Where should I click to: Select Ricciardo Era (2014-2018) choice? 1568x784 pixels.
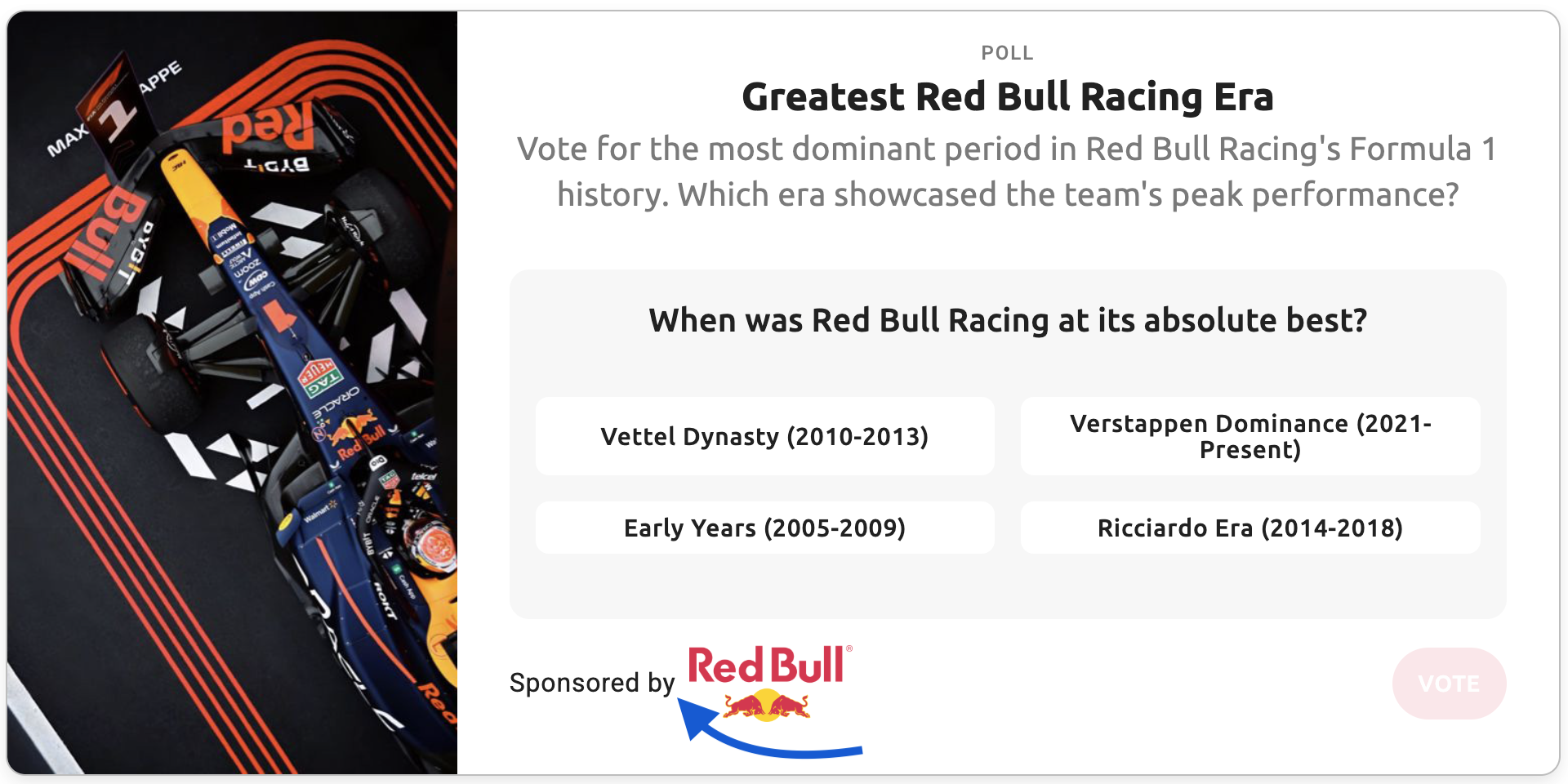click(x=1249, y=528)
